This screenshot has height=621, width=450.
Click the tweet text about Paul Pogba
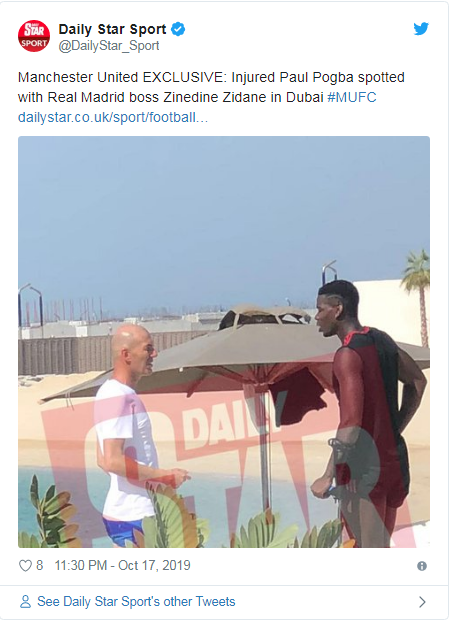(x=211, y=87)
